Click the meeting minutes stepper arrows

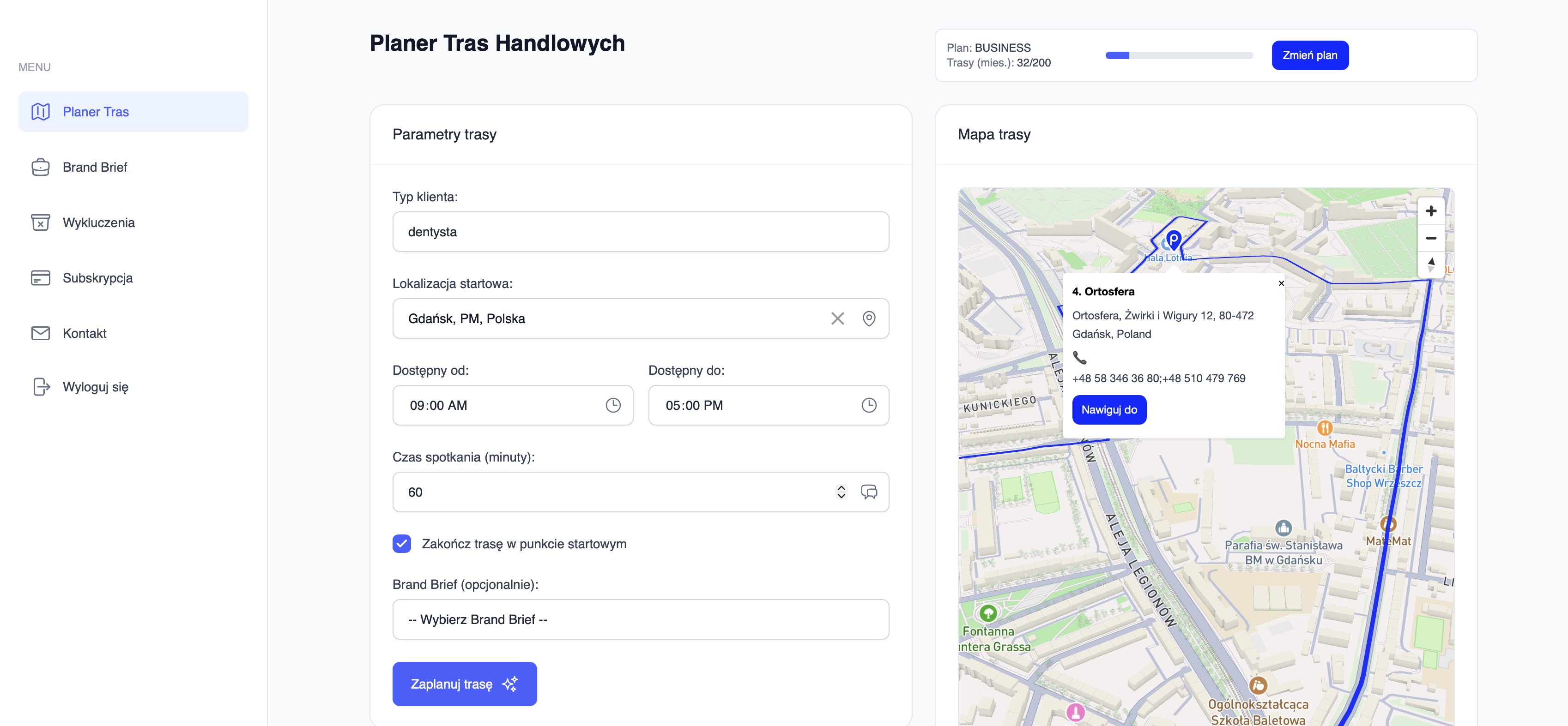click(841, 492)
